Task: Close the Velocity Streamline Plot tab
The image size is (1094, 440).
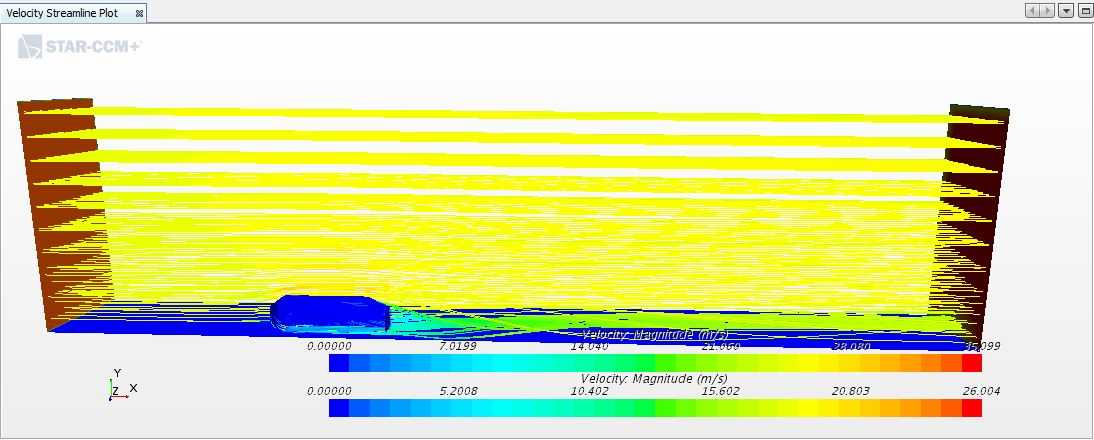Action: coord(140,13)
